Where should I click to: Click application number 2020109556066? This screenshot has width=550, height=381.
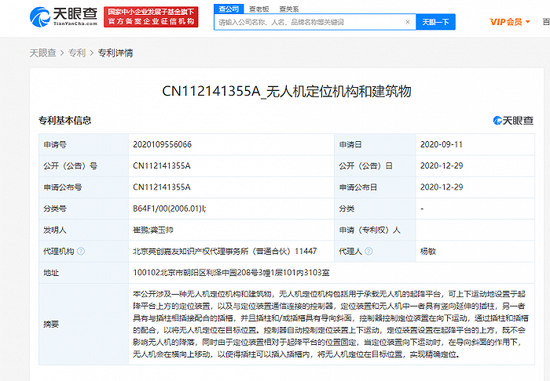[x=162, y=145]
